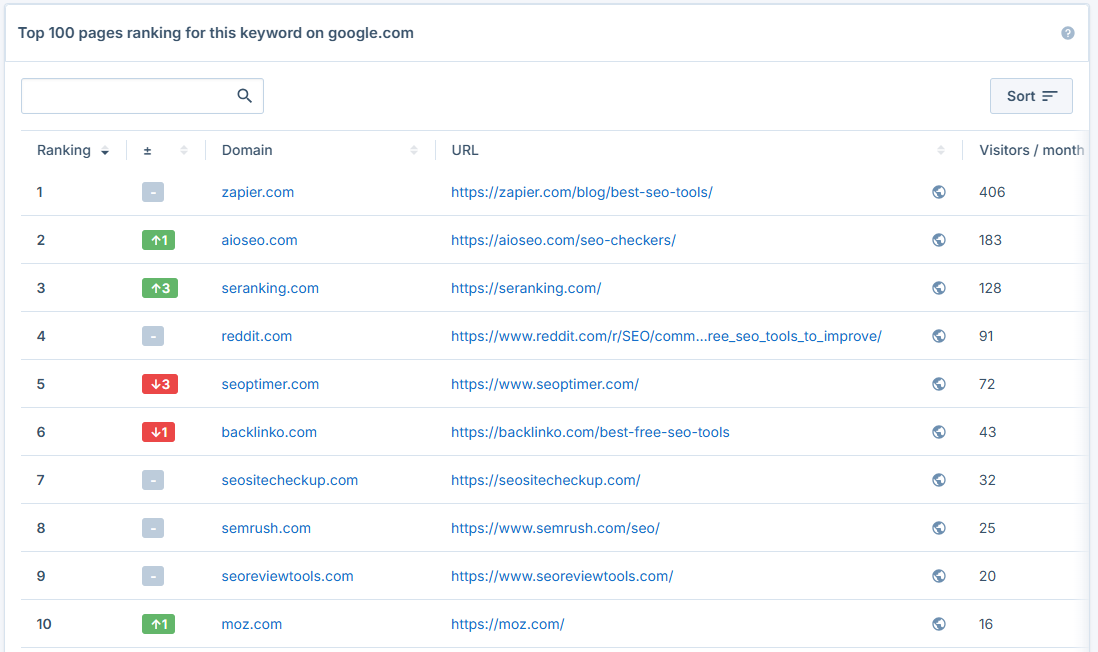1098x652 pixels.
Task: Open the seoptimer.com domain link
Action: pos(270,384)
